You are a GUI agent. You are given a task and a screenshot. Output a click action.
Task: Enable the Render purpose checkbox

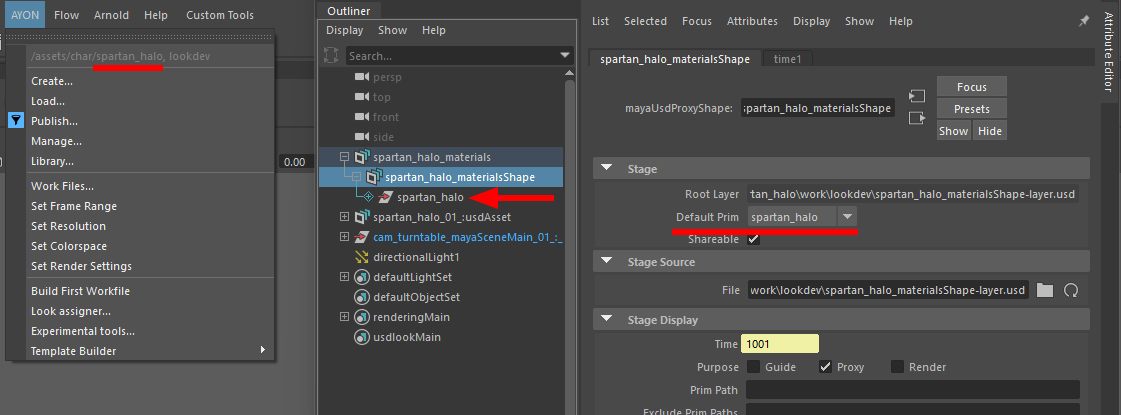coord(897,367)
